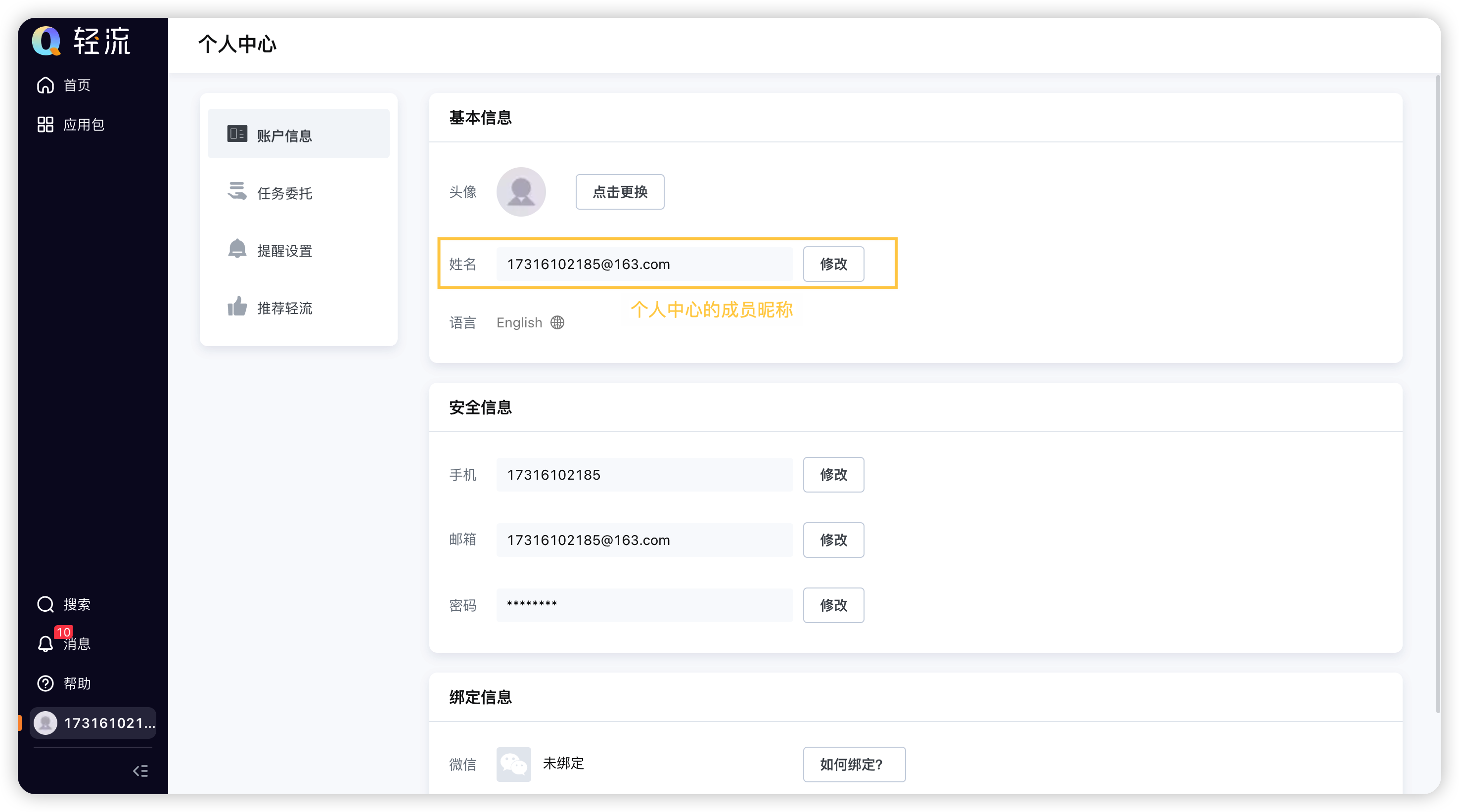Click the 密码 password field
The image size is (1459, 812).
pos(644,605)
